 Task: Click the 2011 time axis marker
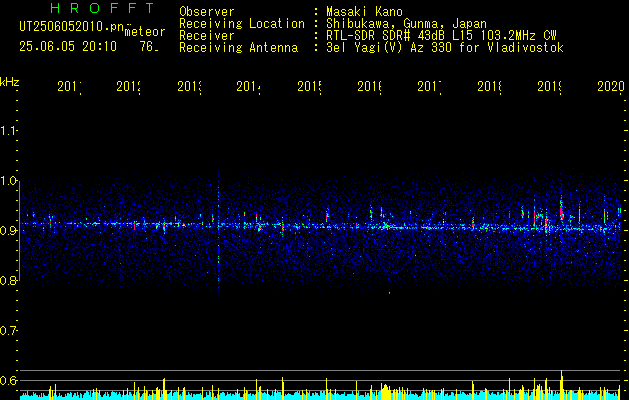pos(69,86)
